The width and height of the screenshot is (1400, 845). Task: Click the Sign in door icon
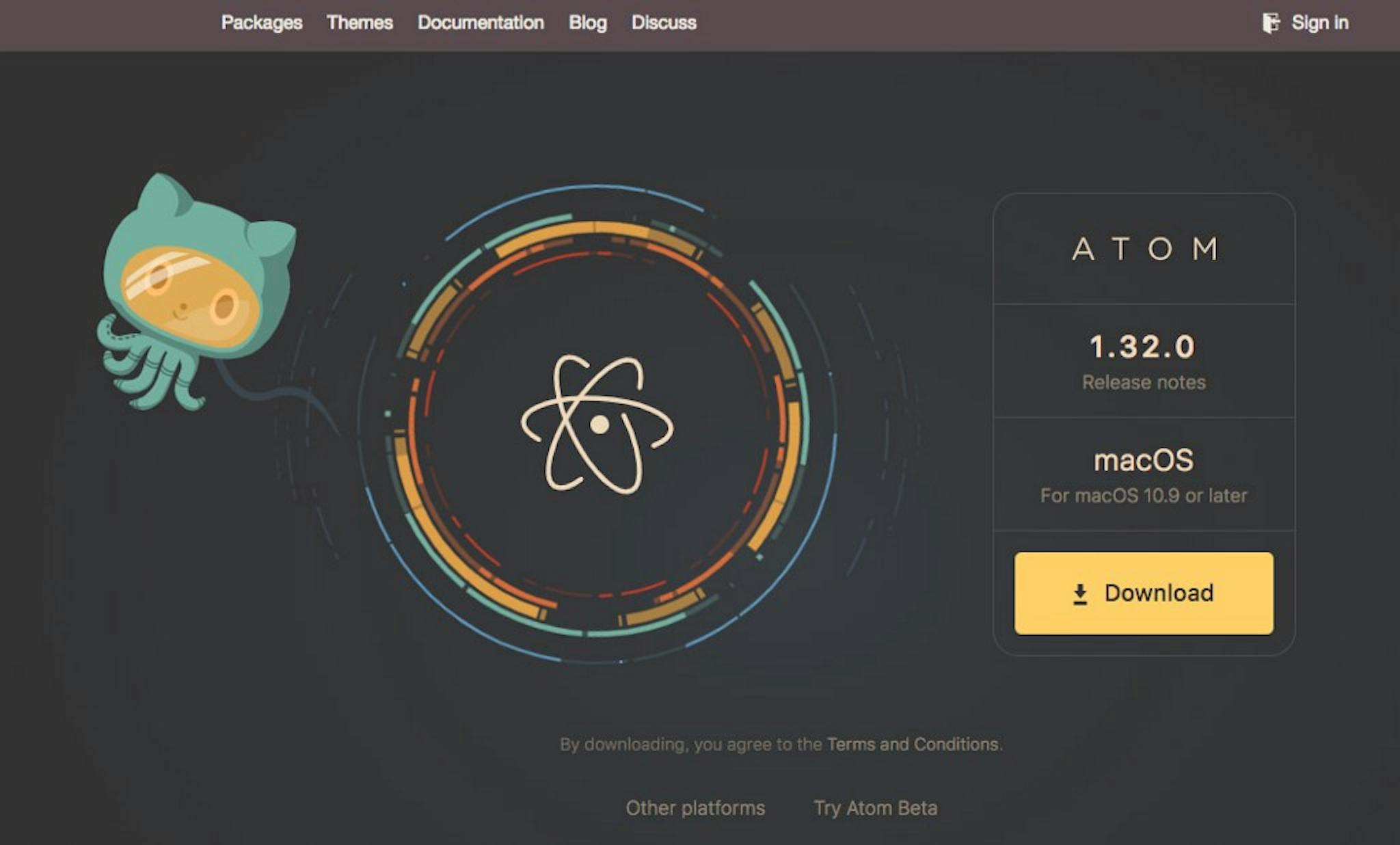1271,23
